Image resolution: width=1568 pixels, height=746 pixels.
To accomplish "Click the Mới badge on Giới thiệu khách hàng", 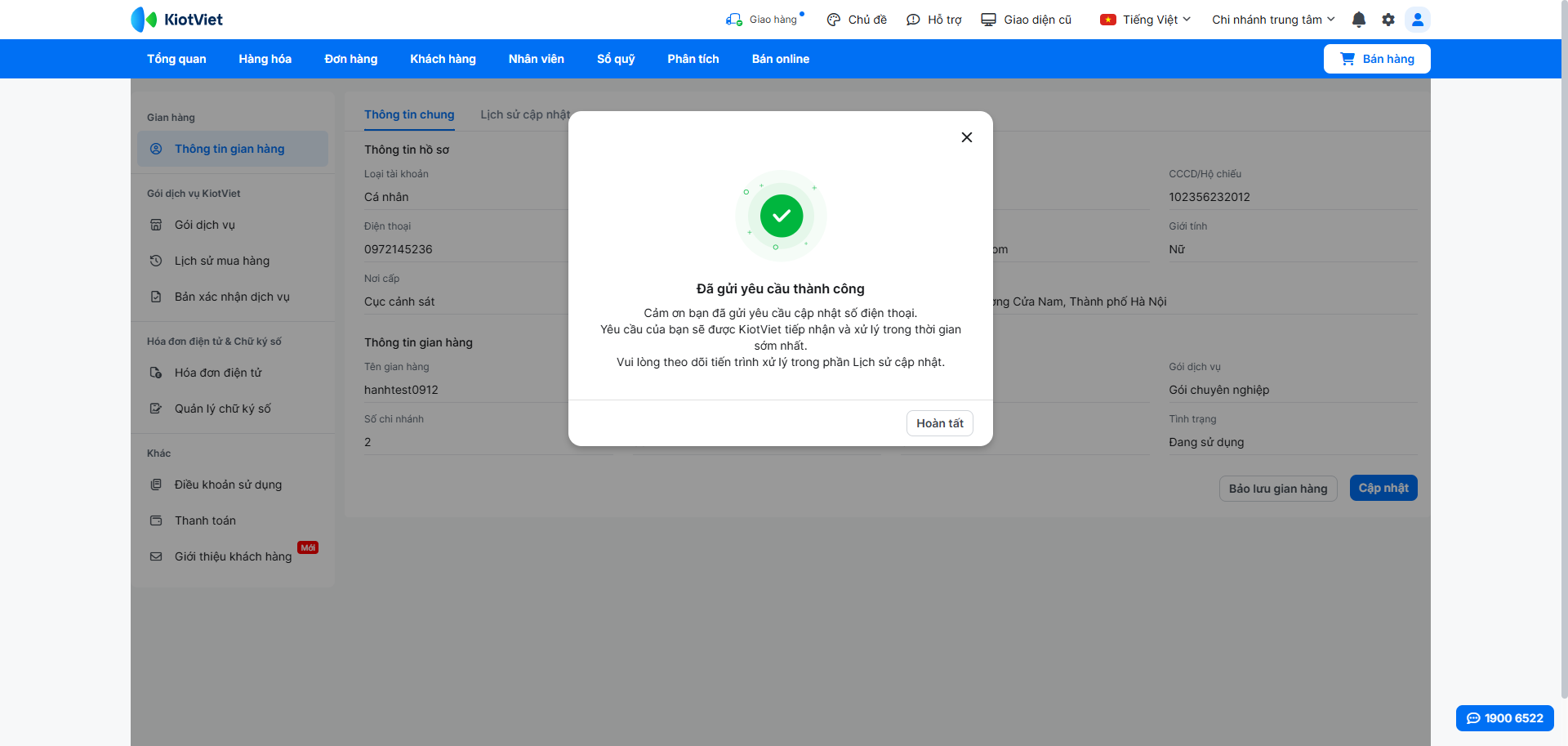I will (x=308, y=547).
